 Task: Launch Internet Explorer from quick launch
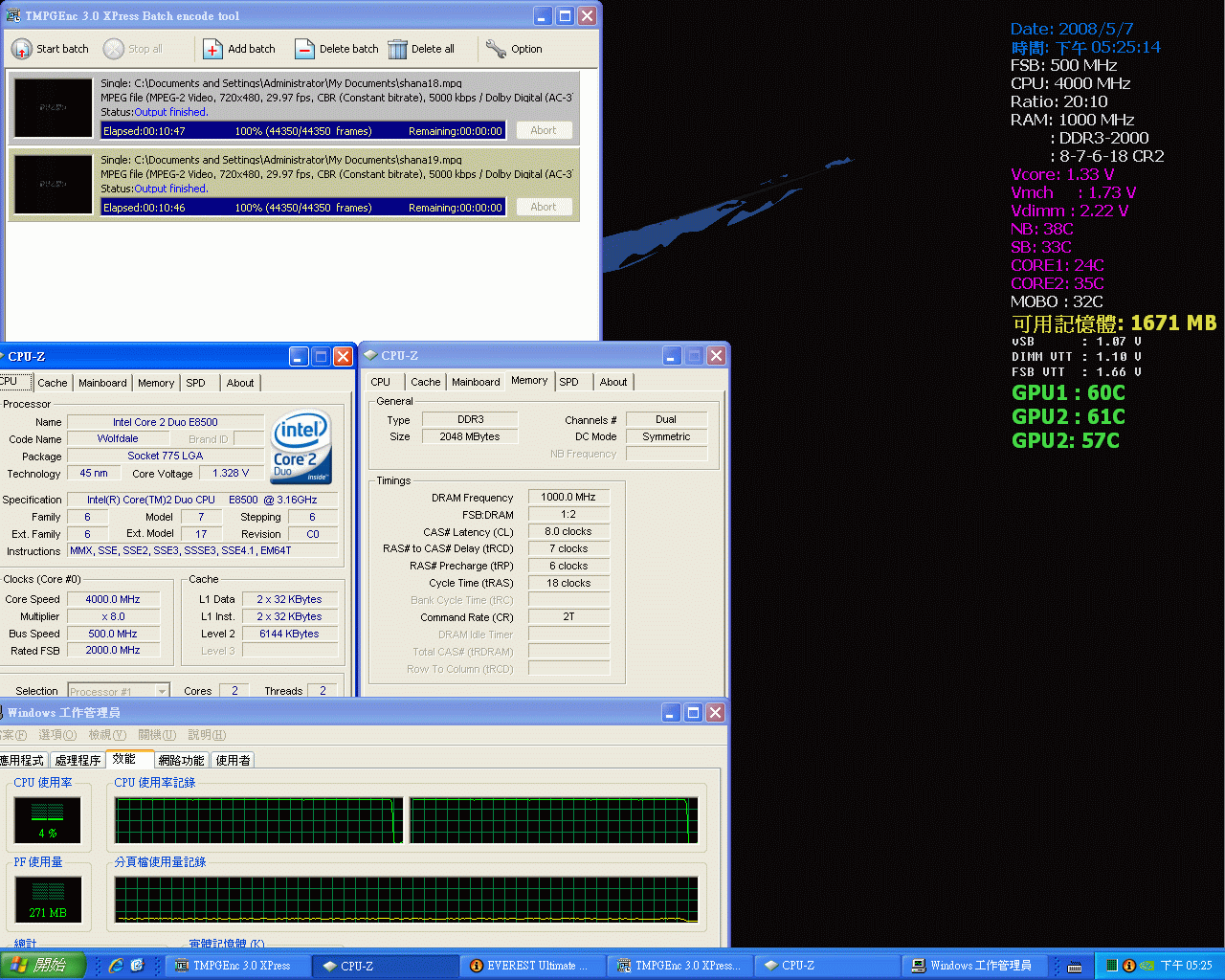coord(116,966)
